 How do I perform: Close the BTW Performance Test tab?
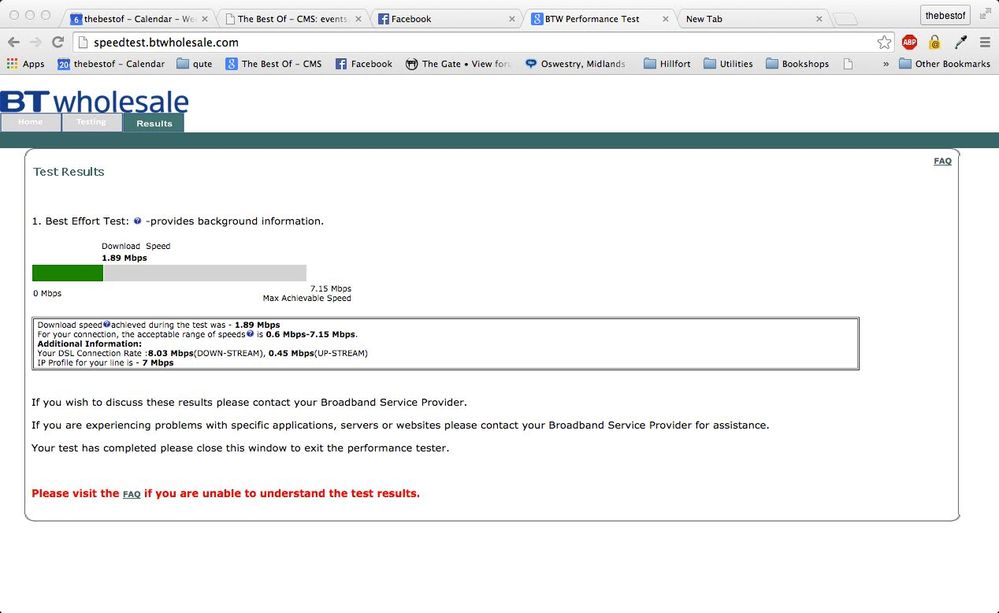(665, 19)
